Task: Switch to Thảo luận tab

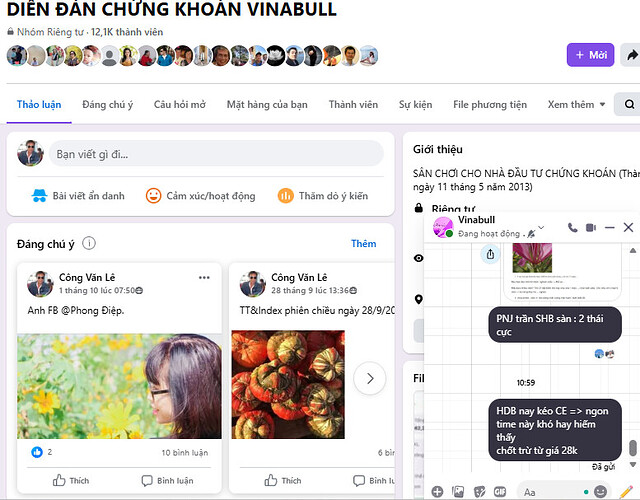Action: tap(39, 105)
